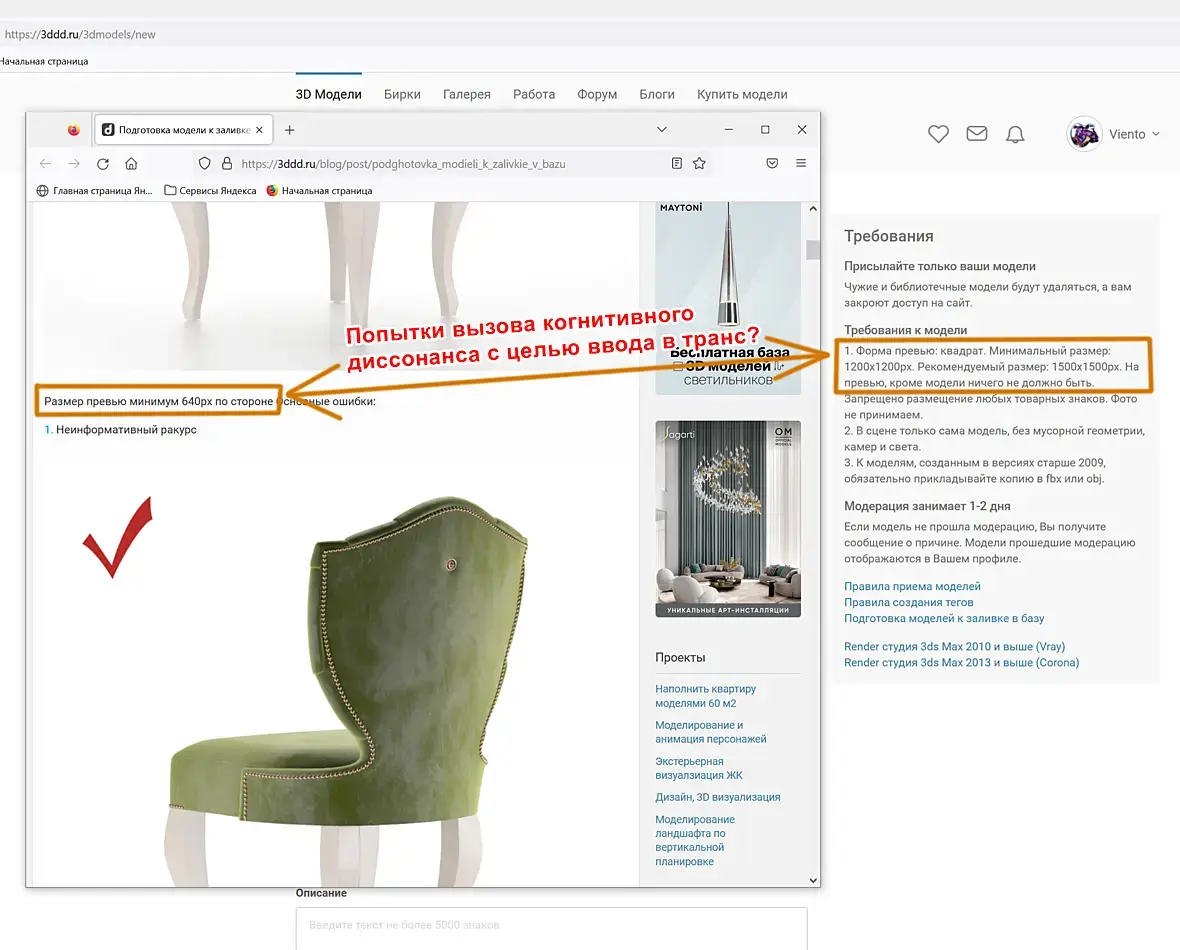This screenshot has width=1180, height=950.
Task: Open Начальная страница bookmark in Firefox window
Action: pos(319,190)
